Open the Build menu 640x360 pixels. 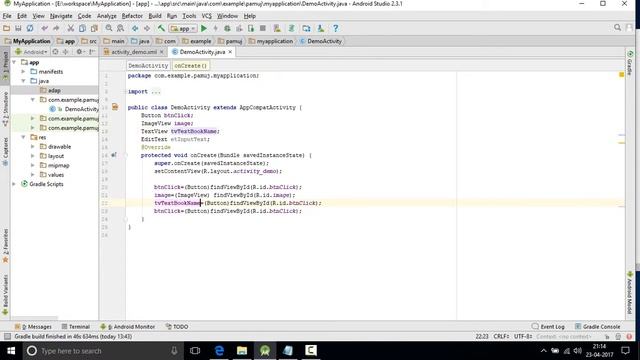(155, 16)
